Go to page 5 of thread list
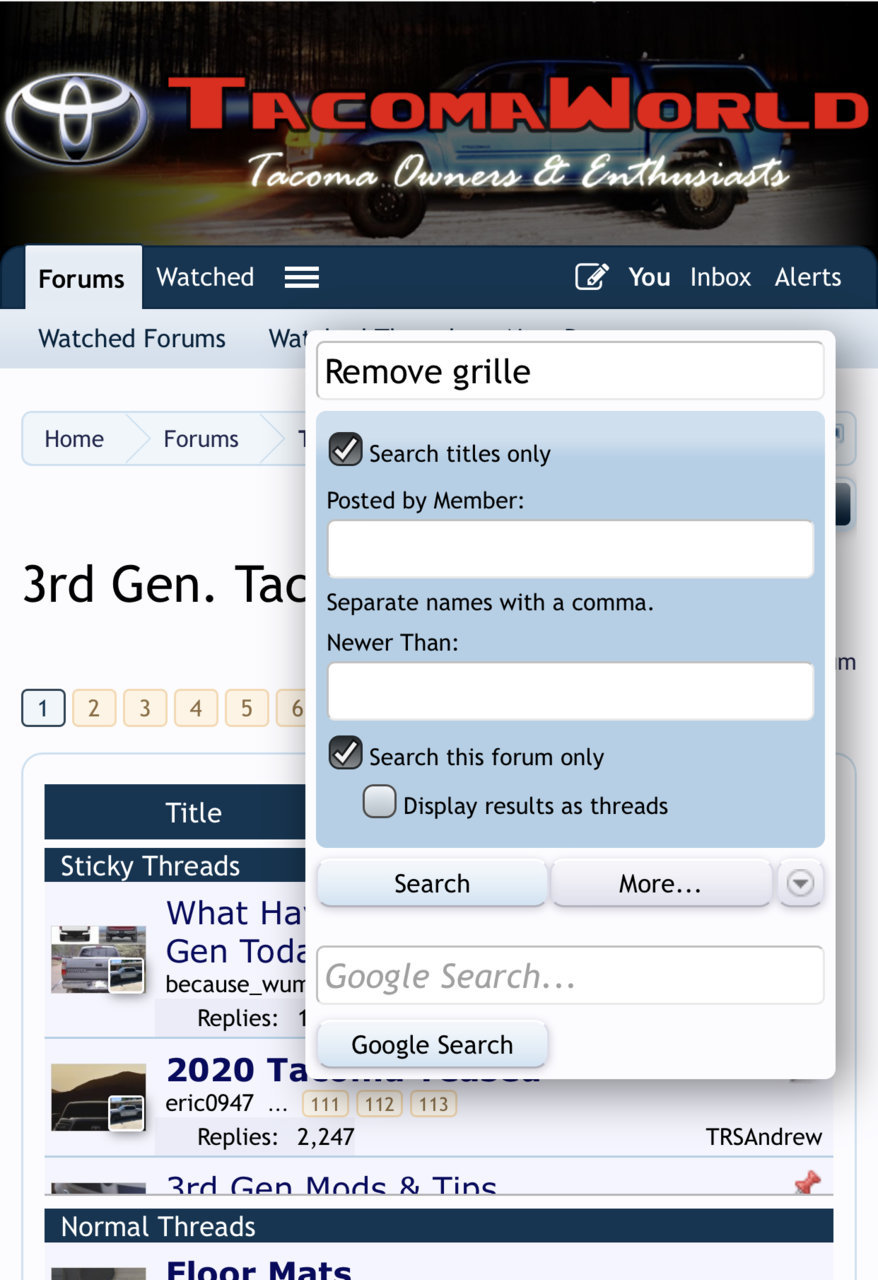The height and width of the screenshot is (1280, 878). [246, 708]
